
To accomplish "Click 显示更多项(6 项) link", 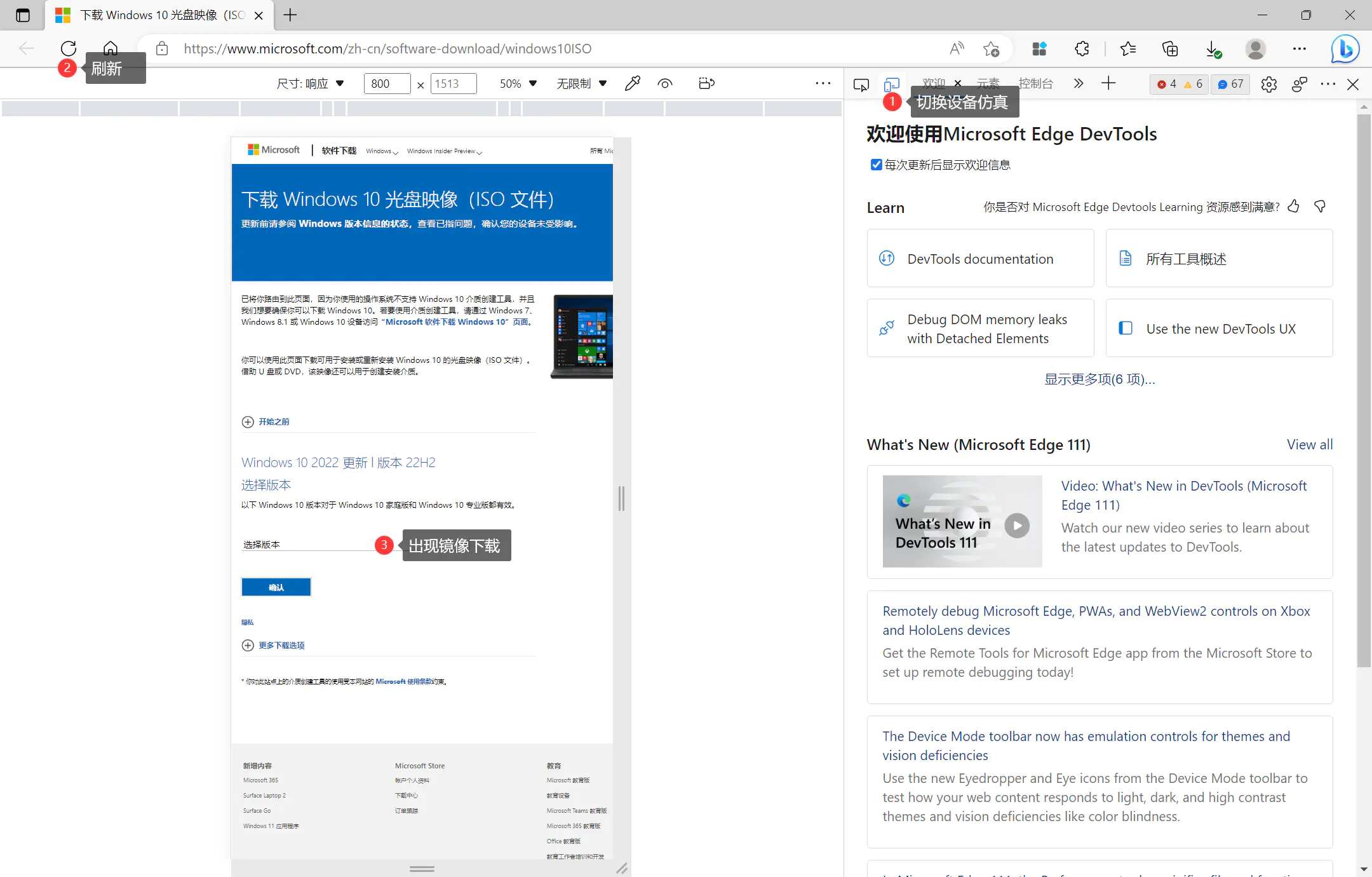I will pyautogui.click(x=1100, y=379).
